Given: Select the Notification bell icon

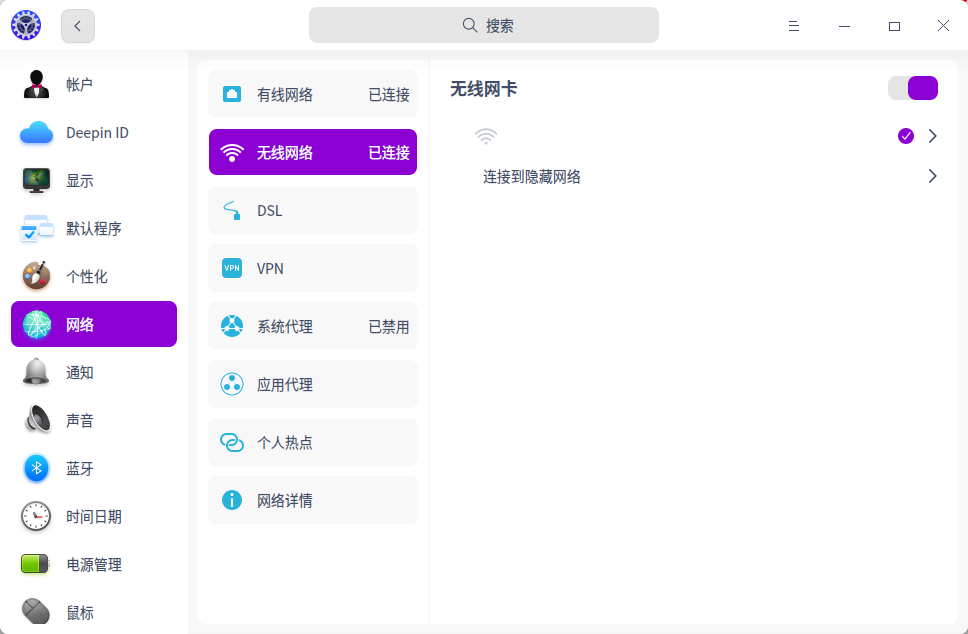Looking at the screenshot, I should 37,372.
